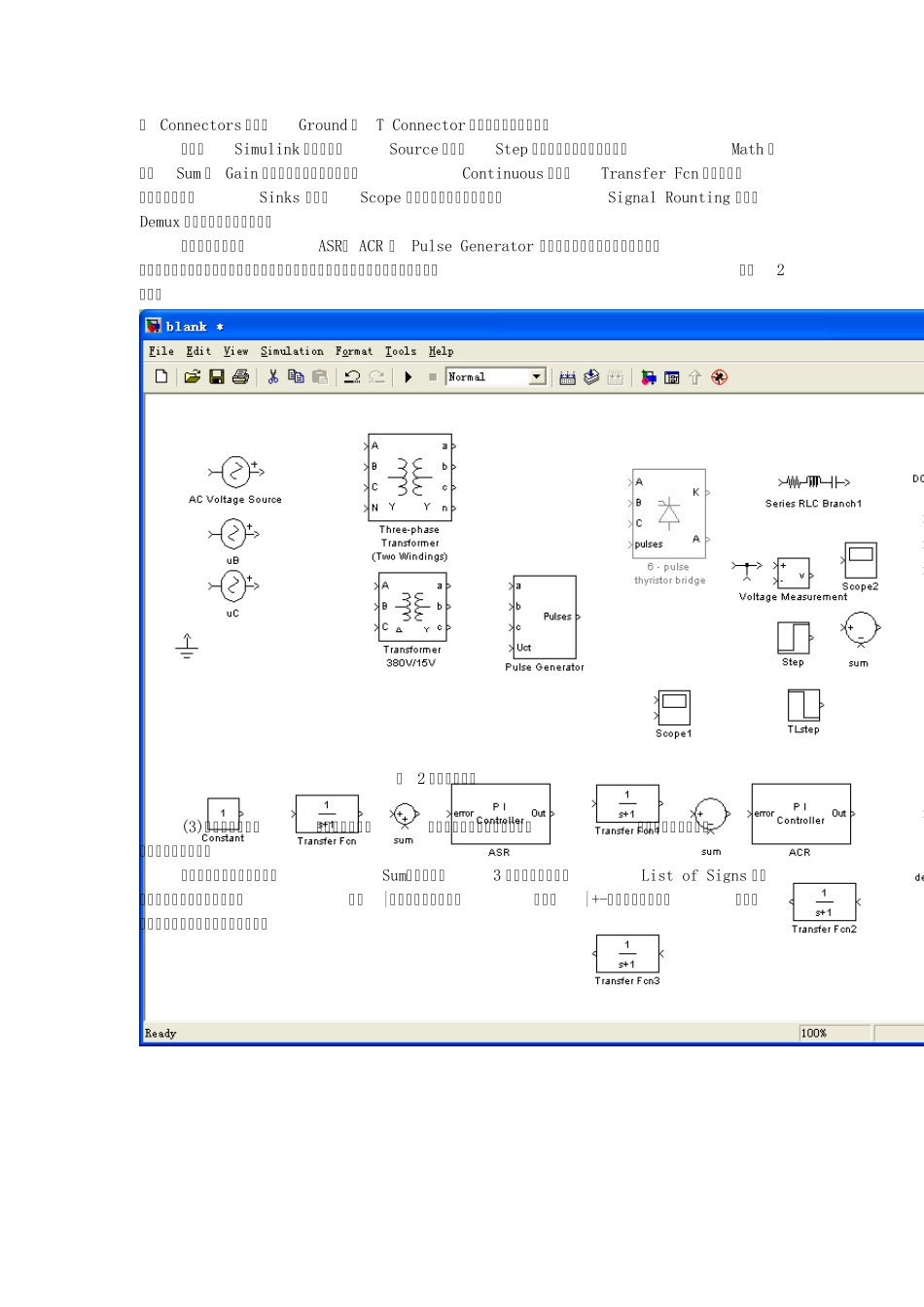The height and width of the screenshot is (1307, 924).
Task: Click the New model toolbar icon
Action: point(161,376)
